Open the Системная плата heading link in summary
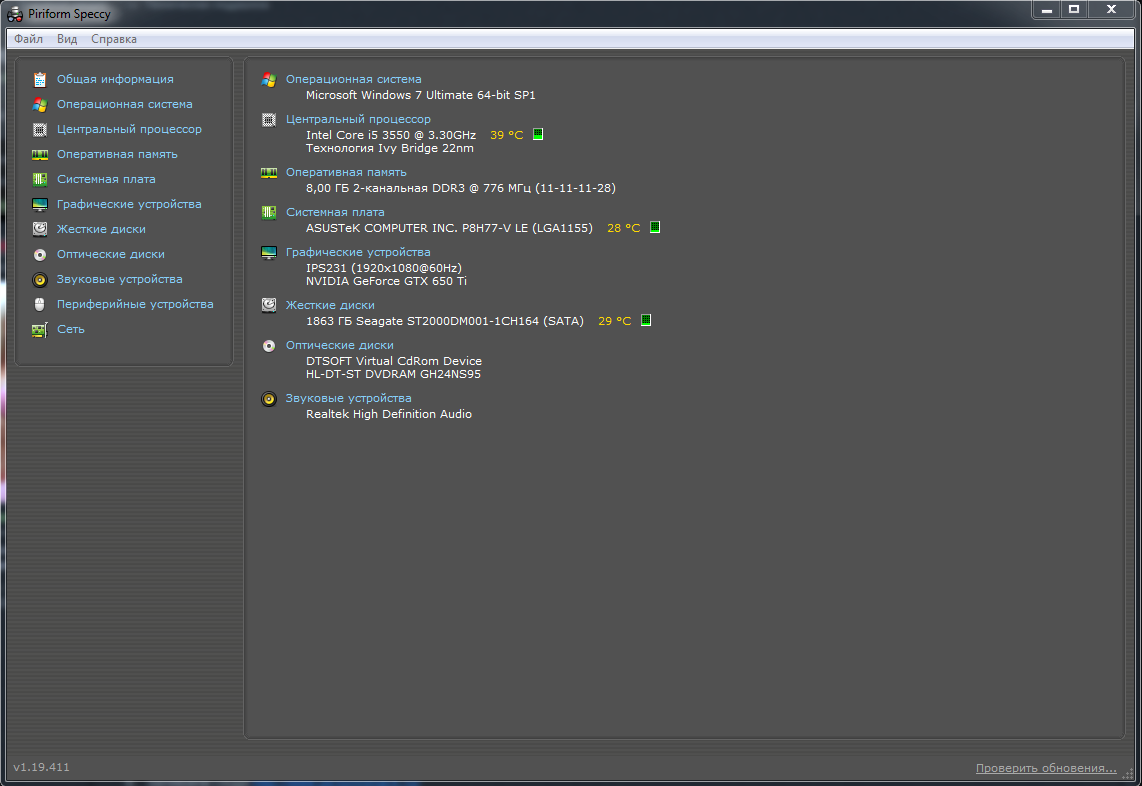The height and width of the screenshot is (786, 1142). click(x=335, y=212)
